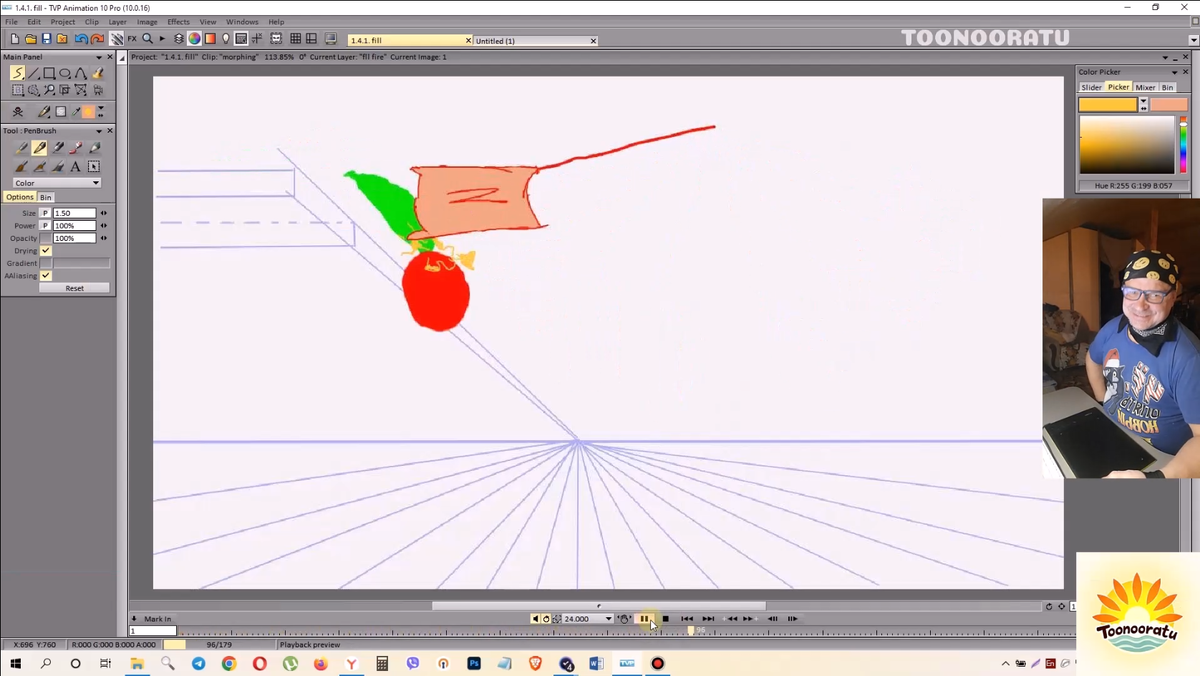Adjust the rainbow hue slider
The width and height of the screenshot is (1200, 676).
tap(1183, 146)
